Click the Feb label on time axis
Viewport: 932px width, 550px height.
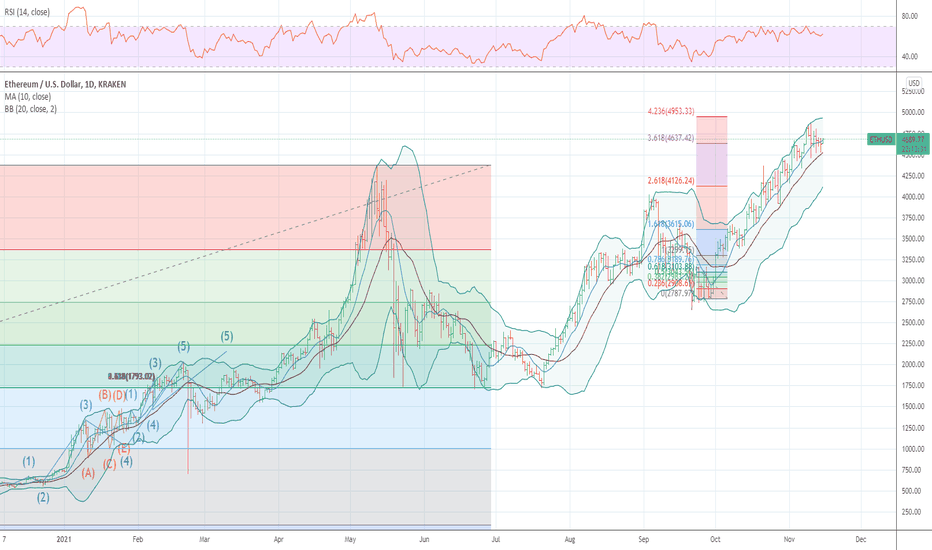coord(138,540)
